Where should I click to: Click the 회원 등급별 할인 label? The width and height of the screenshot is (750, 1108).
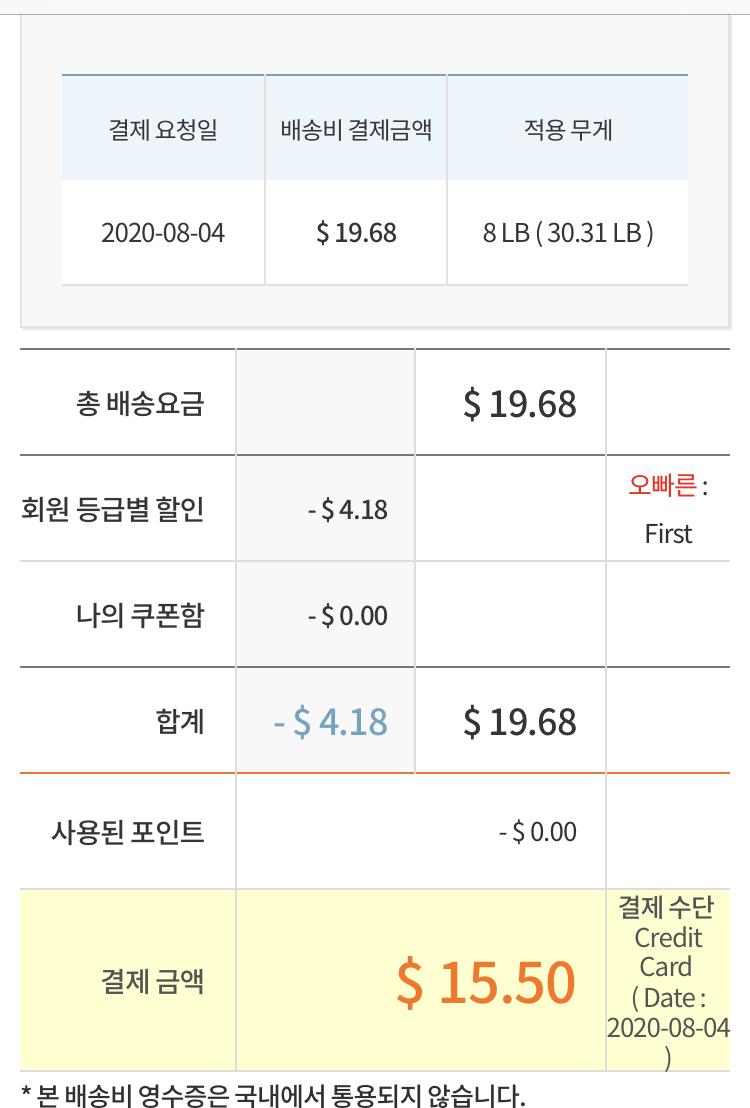point(113,510)
